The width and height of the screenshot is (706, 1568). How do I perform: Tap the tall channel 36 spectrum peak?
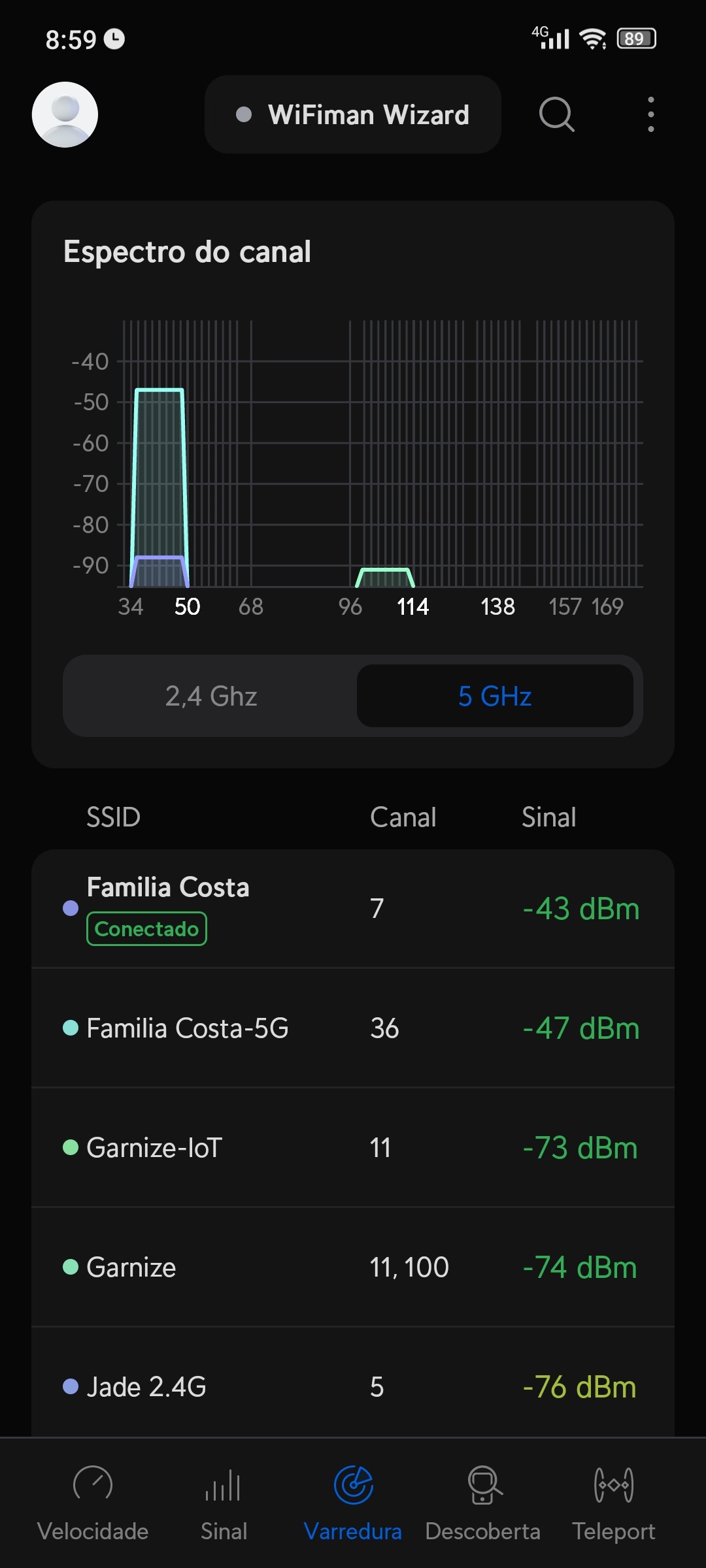tap(159, 470)
